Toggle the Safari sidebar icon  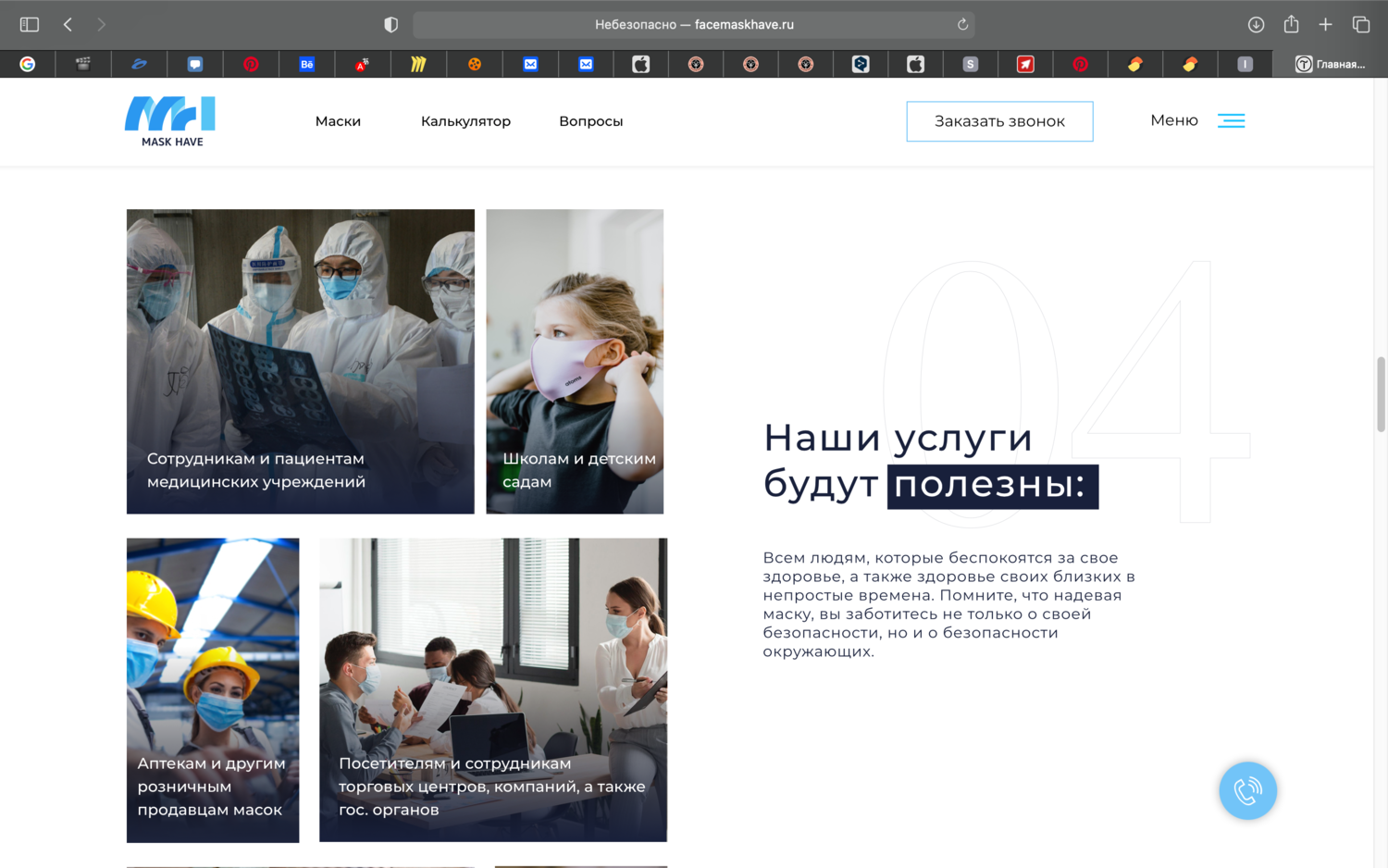click(x=30, y=25)
